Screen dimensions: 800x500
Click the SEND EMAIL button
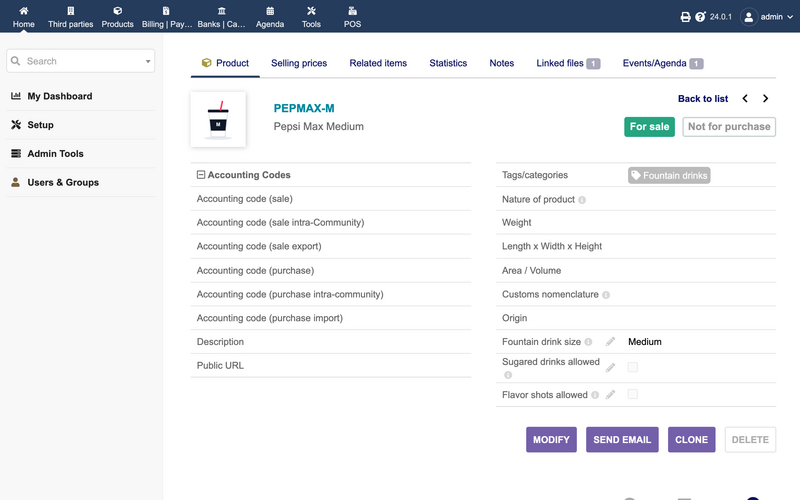(x=622, y=440)
